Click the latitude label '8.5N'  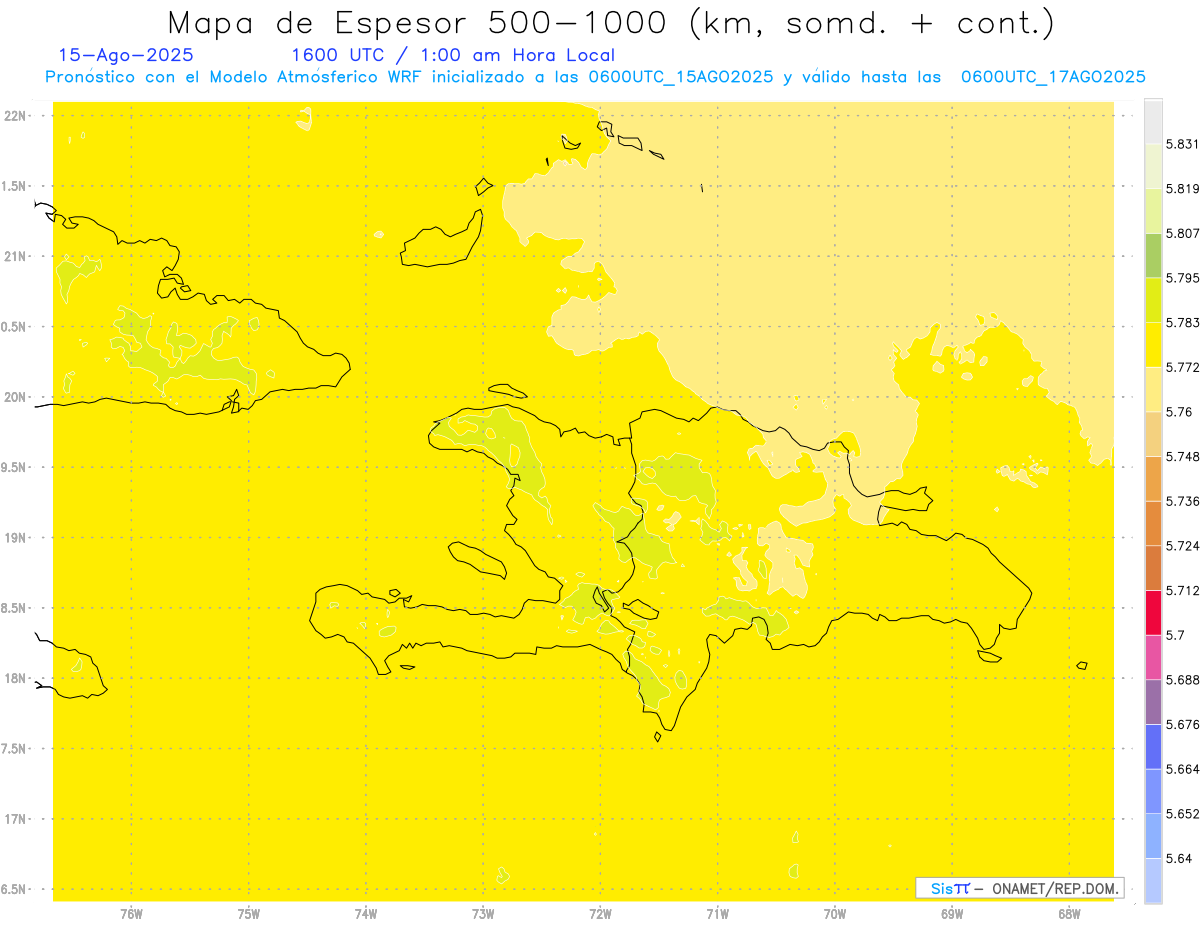[15, 608]
